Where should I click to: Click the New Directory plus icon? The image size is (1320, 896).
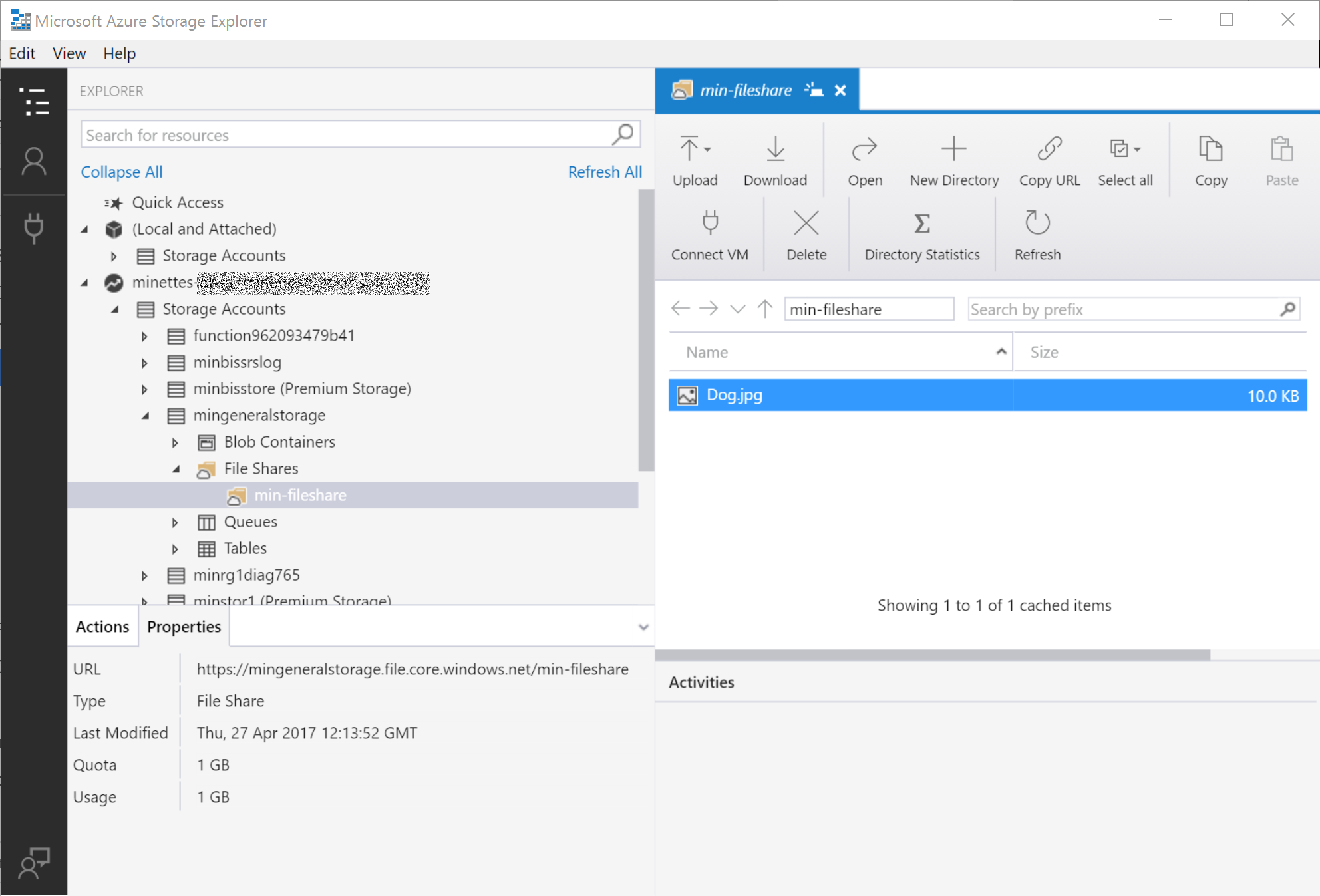tap(953, 149)
